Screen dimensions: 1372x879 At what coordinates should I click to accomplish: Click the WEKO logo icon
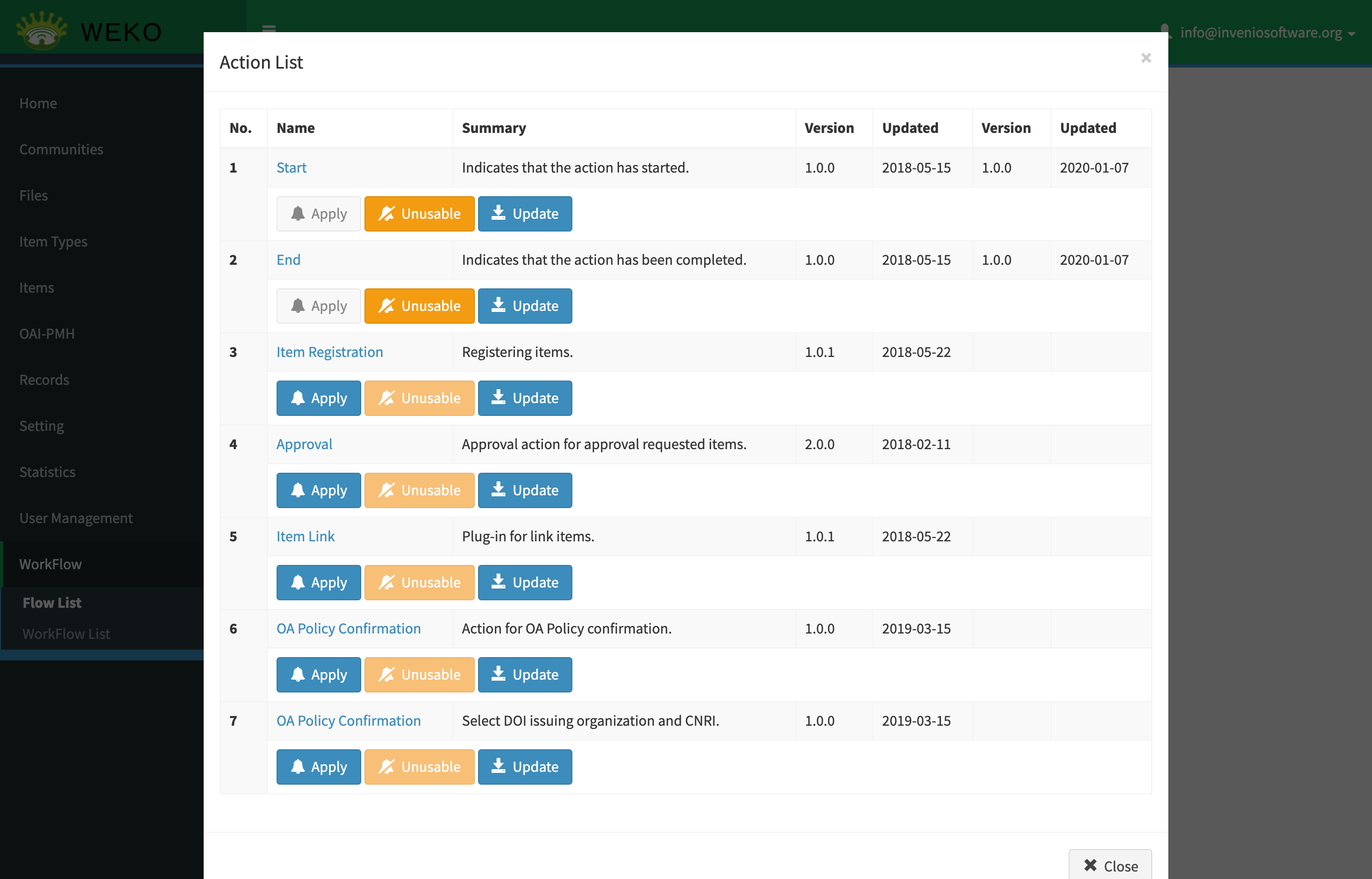[x=41, y=31]
